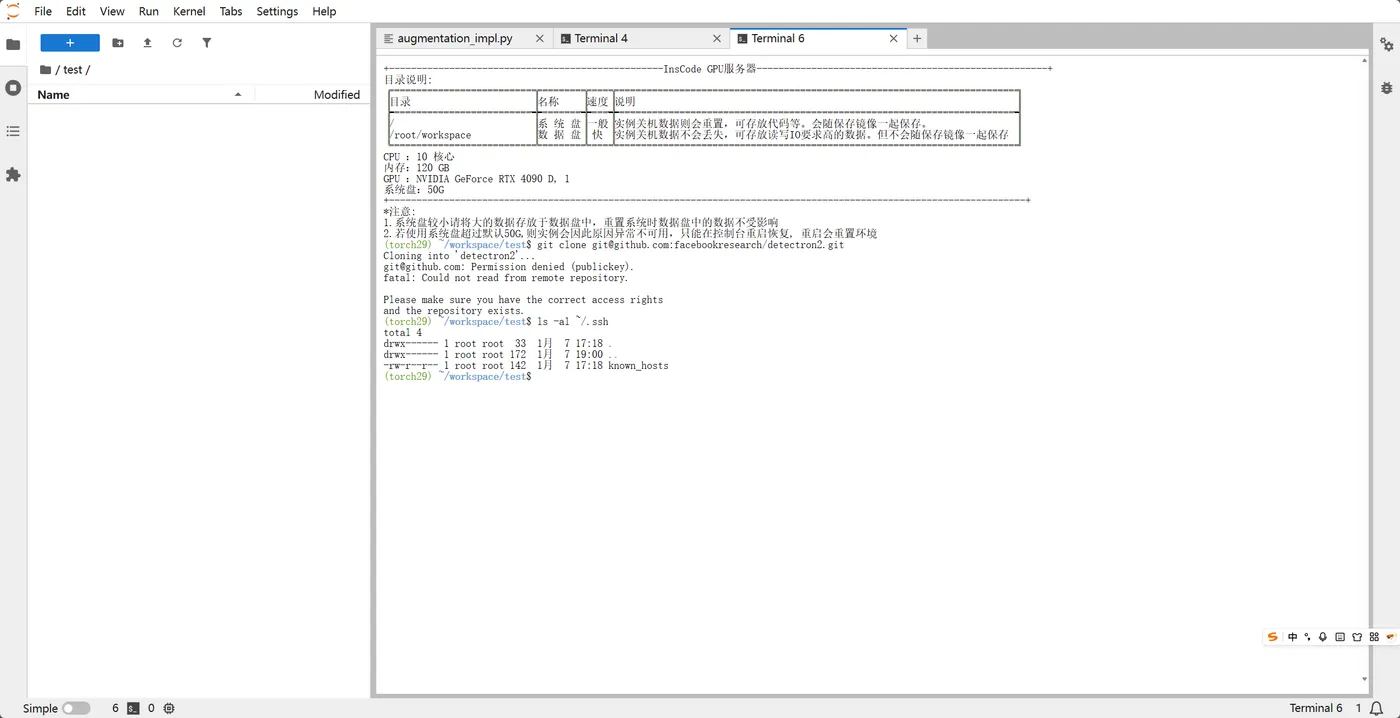Image resolution: width=1400 pixels, height=718 pixels.
Task: Open the input method soft keyboard
Action: (x=1340, y=637)
